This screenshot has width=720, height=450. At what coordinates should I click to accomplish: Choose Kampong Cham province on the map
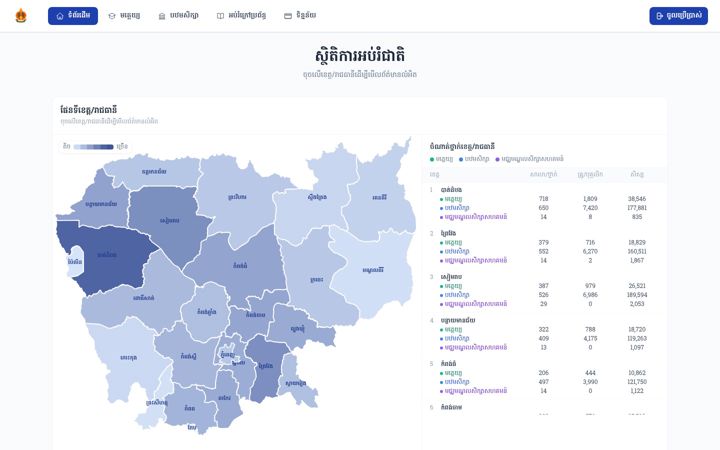pos(255,315)
